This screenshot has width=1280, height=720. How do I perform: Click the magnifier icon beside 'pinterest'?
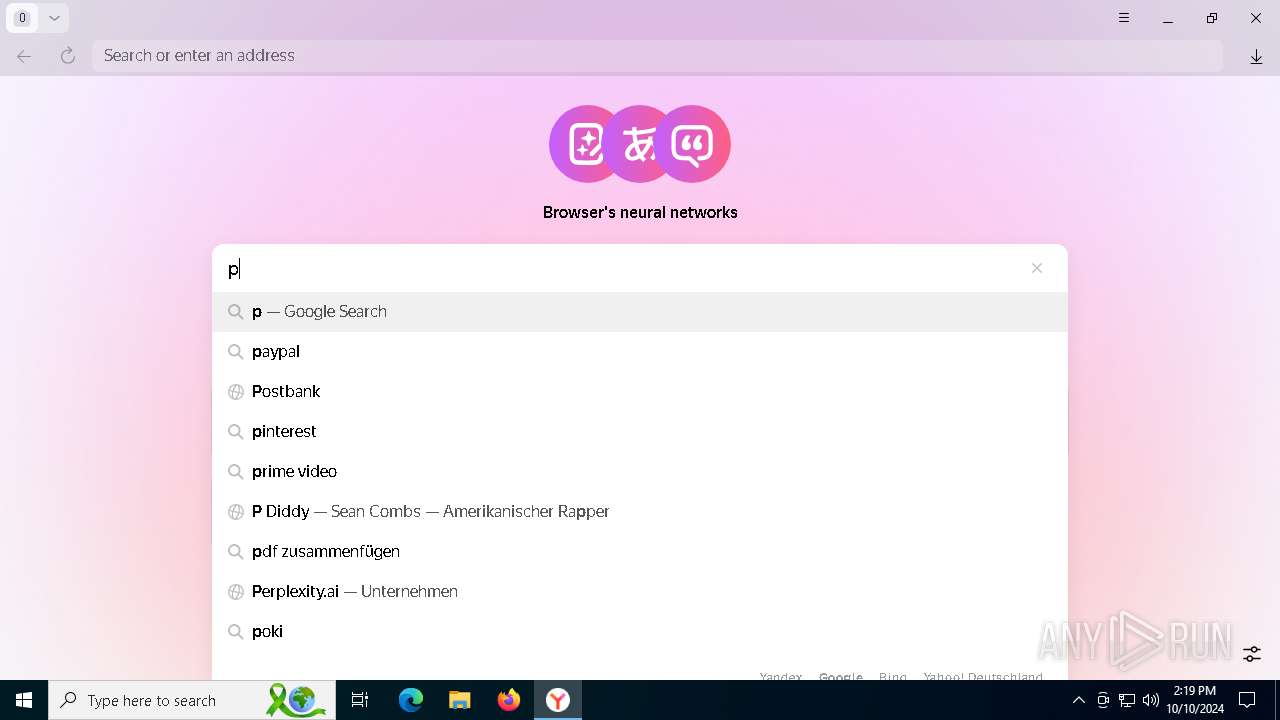click(236, 432)
